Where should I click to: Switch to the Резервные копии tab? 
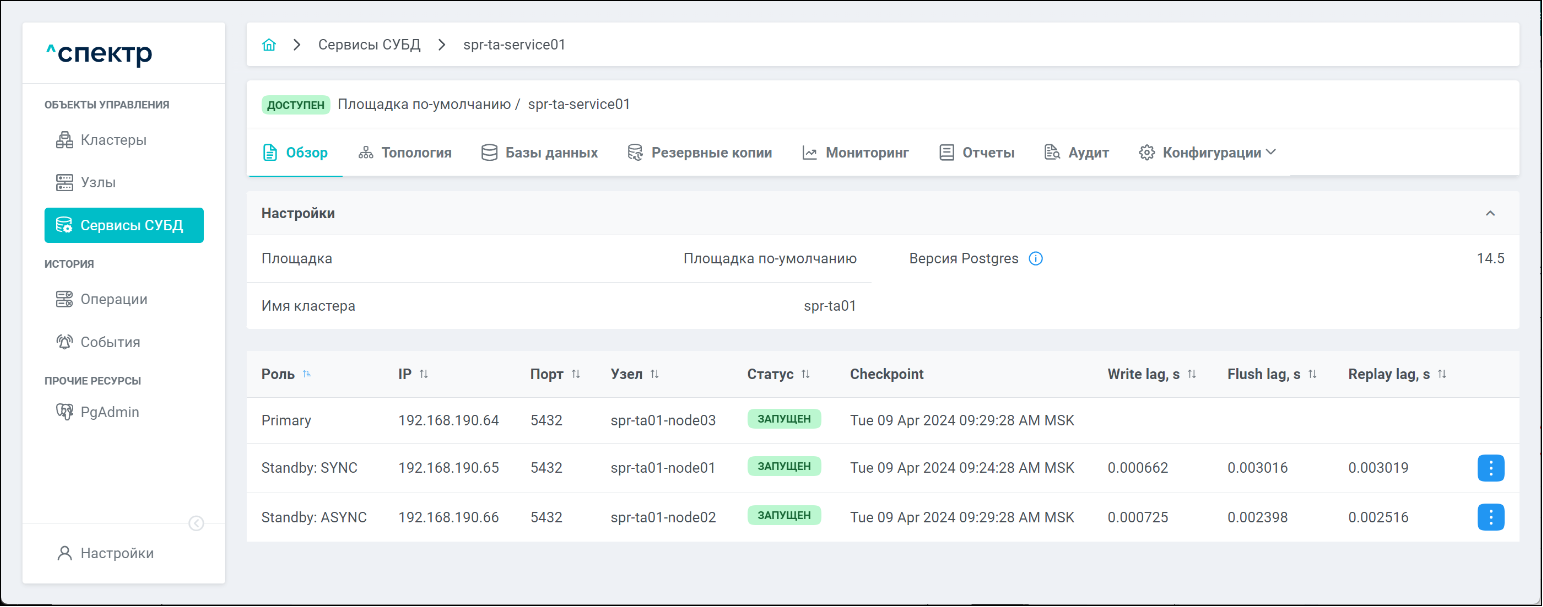click(700, 153)
